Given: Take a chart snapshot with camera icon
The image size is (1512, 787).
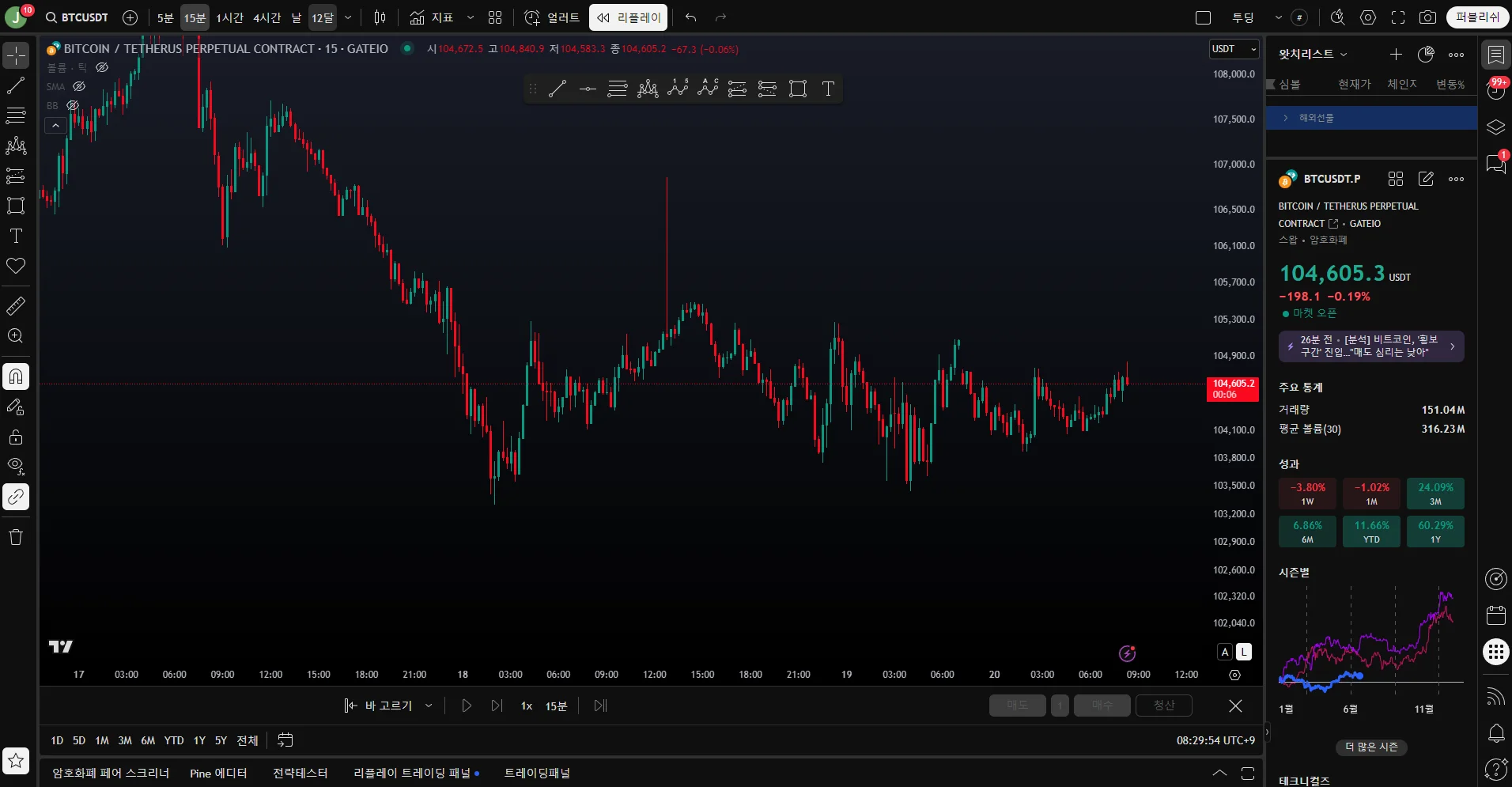Looking at the screenshot, I should (x=1427, y=17).
